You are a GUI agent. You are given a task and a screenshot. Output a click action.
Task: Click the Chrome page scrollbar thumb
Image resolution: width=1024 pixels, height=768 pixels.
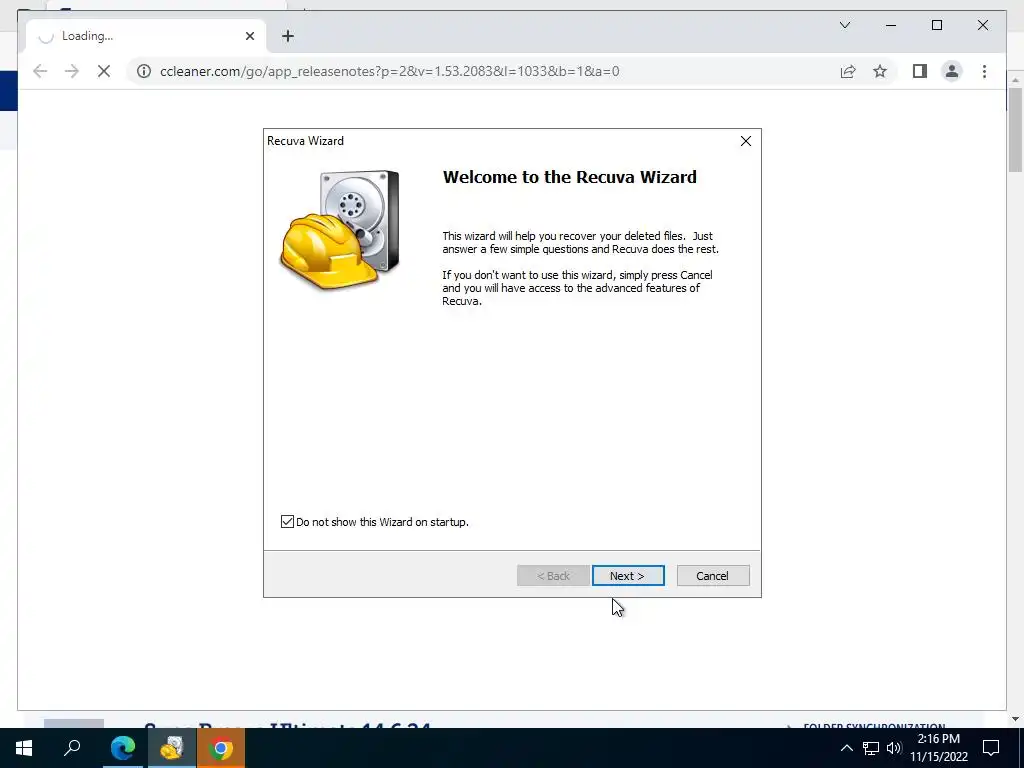point(1016,129)
